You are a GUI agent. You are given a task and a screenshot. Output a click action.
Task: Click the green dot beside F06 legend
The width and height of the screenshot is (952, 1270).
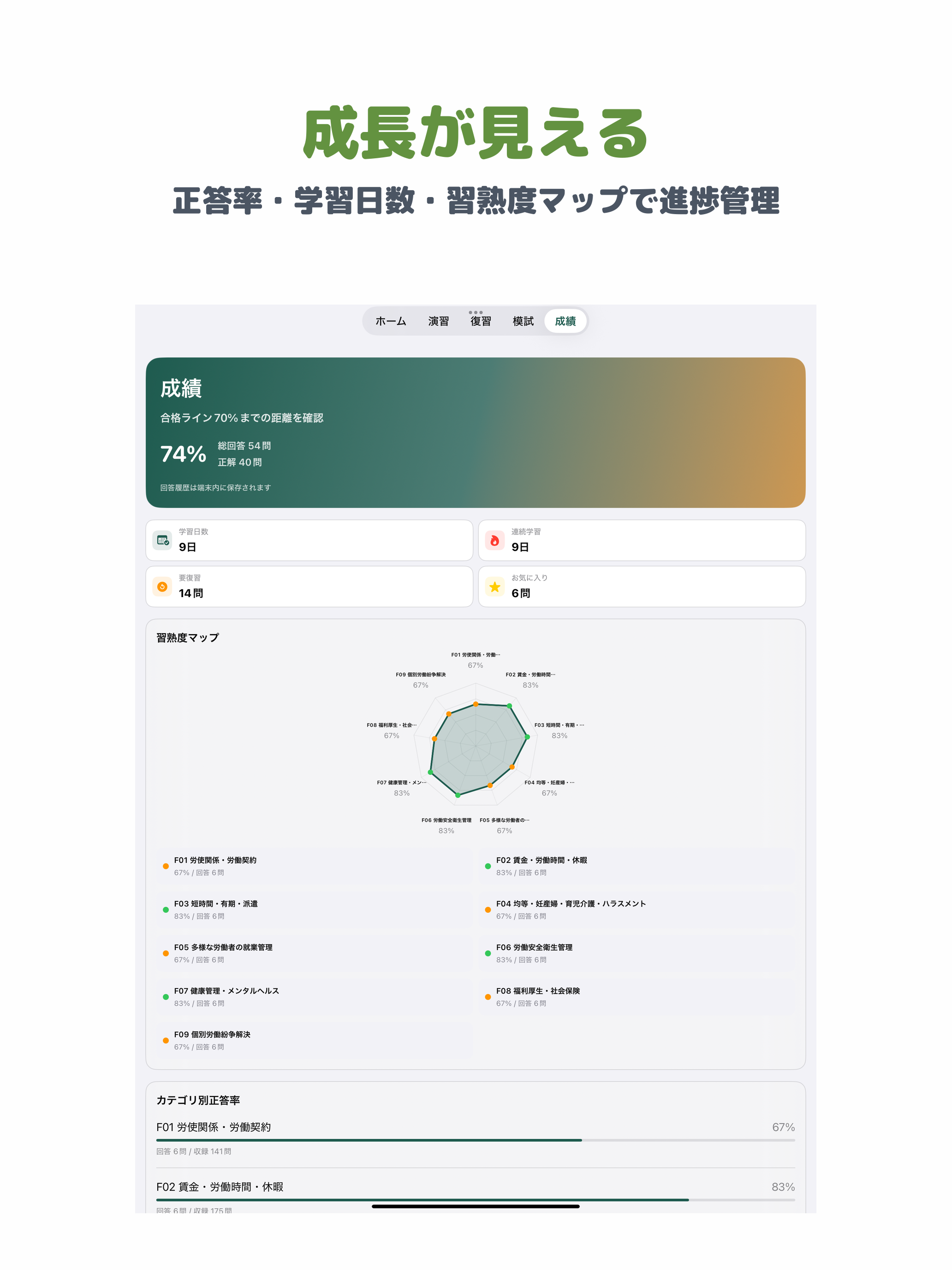[x=488, y=953]
